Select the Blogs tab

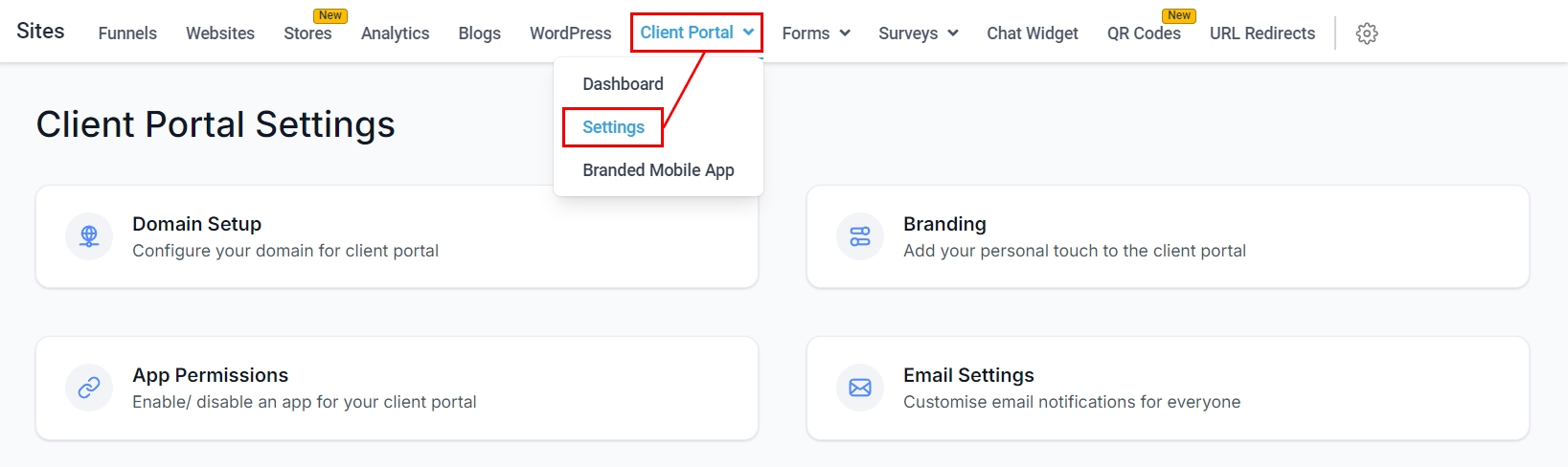(x=479, y=33)
